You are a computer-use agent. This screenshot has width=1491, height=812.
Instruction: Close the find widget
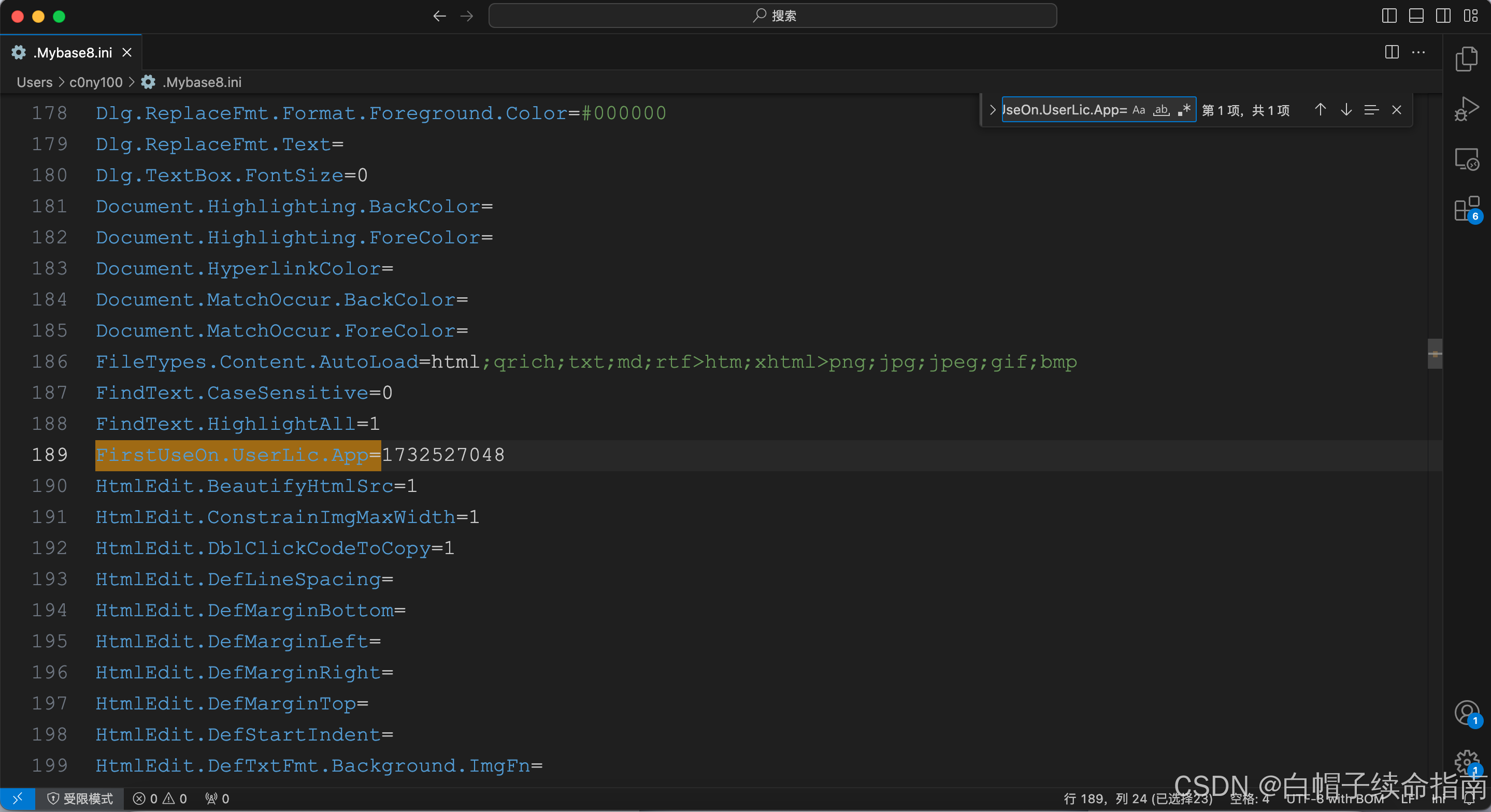1397,110
